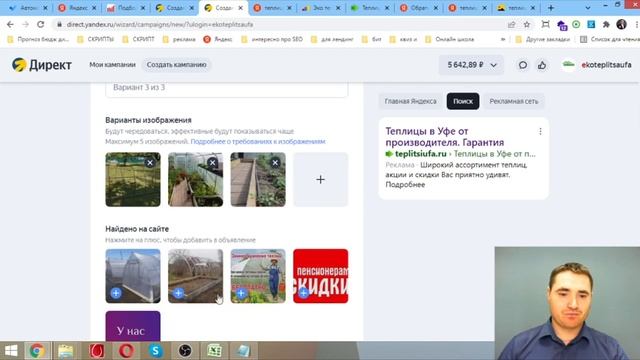The image size is (640, 360).
Task: Open the ekoteplitsaufa account menu
Action: coord(596,65)
